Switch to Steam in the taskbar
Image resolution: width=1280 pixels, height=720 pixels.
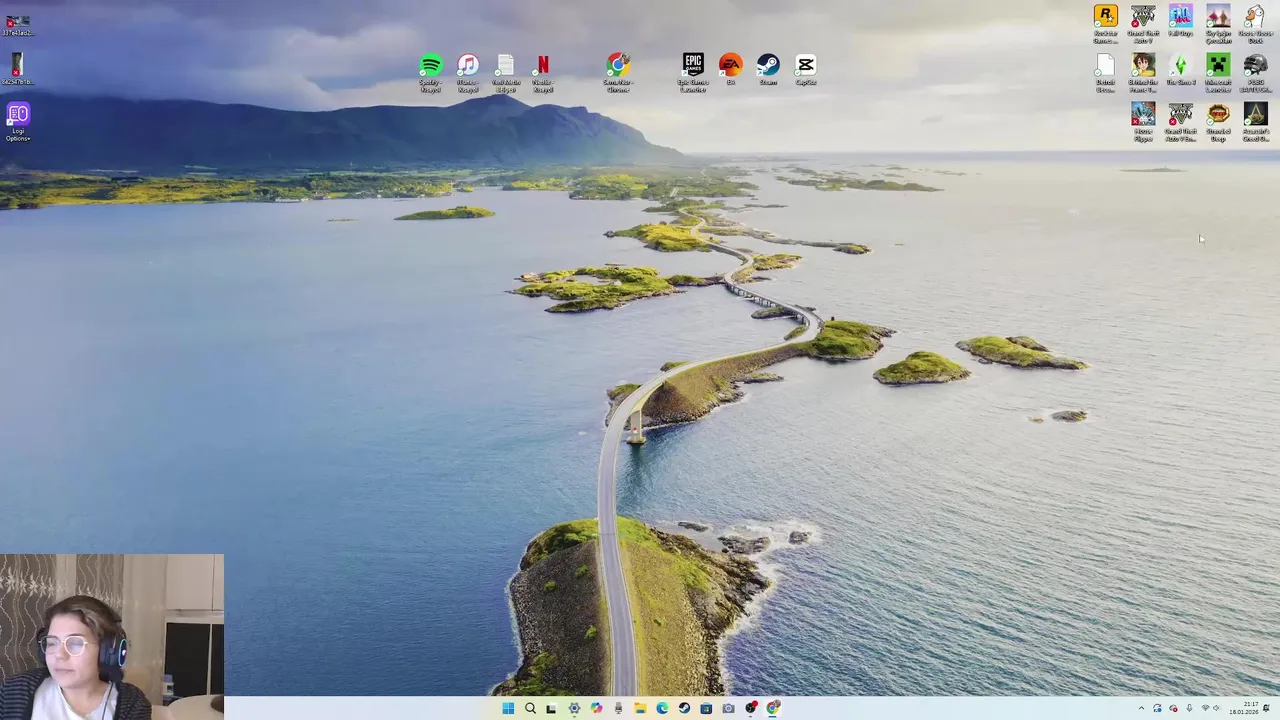tap(684, 708)
